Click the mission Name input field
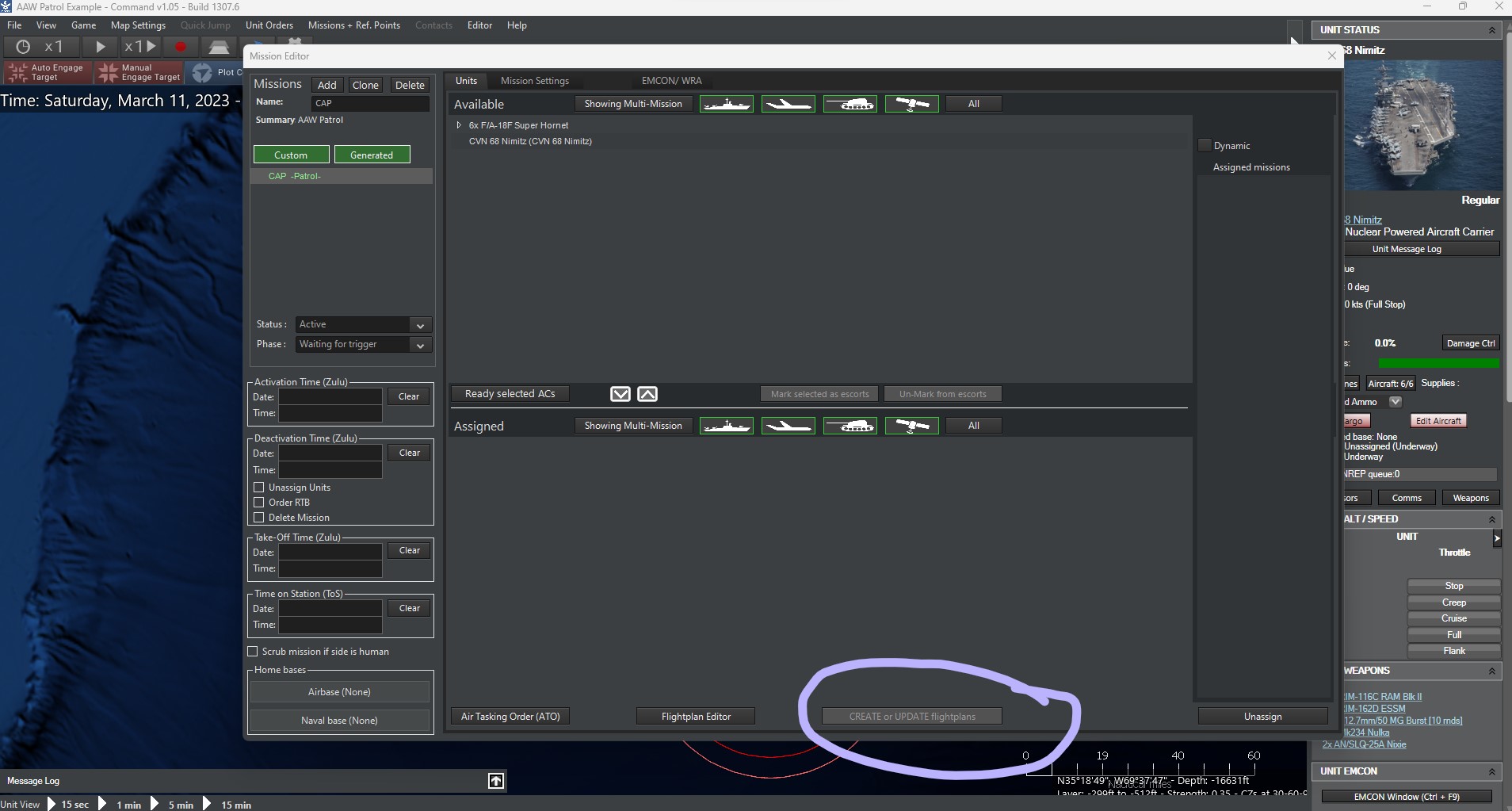1512x811 pixels. point(370,103)
